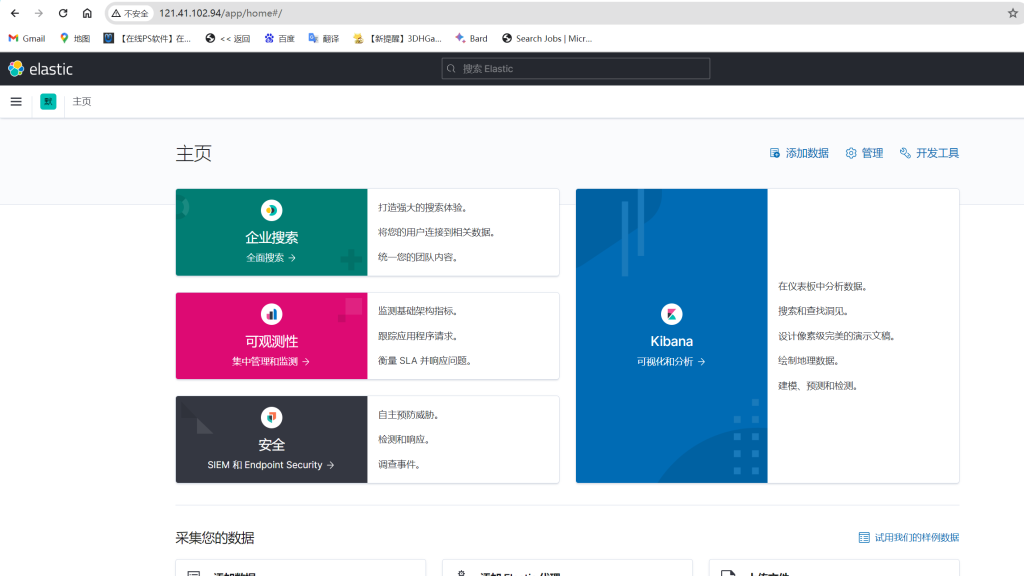Click the text 衡量 SLA 并响应问题。
This screenshot has height=576, width=1024.
(x=425, y=360)
